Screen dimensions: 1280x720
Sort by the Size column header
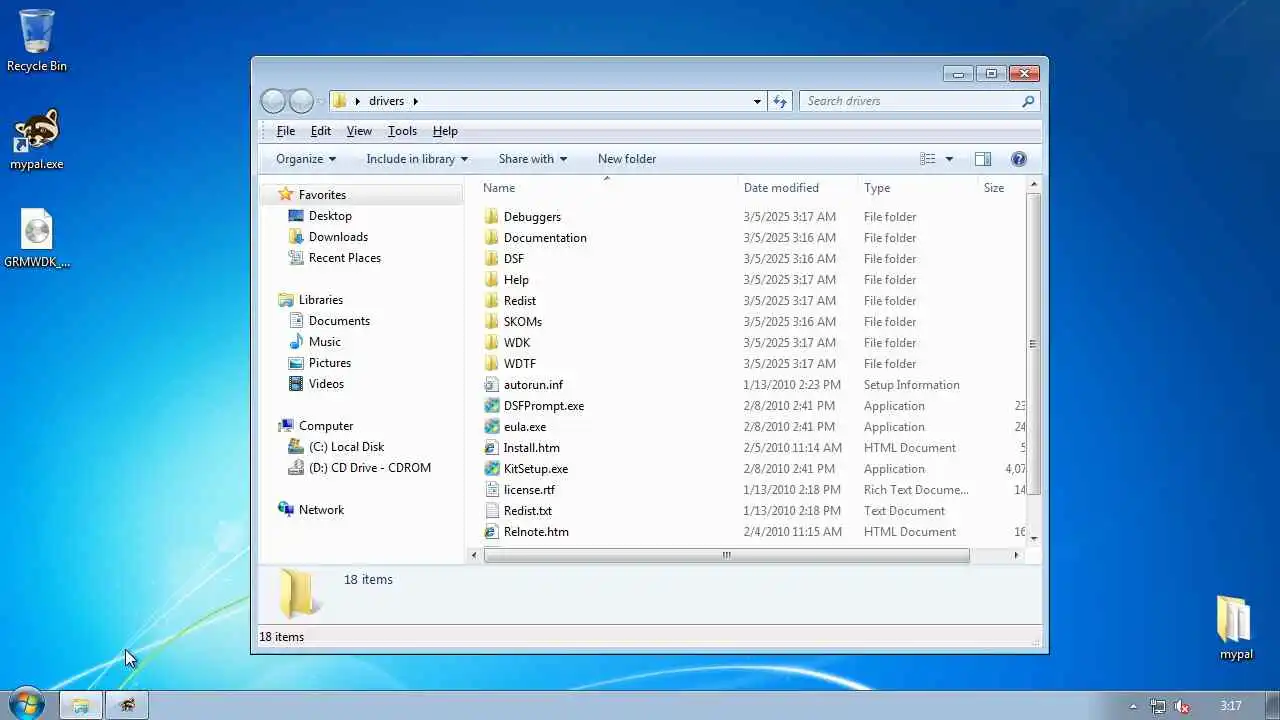point(1001,188)
